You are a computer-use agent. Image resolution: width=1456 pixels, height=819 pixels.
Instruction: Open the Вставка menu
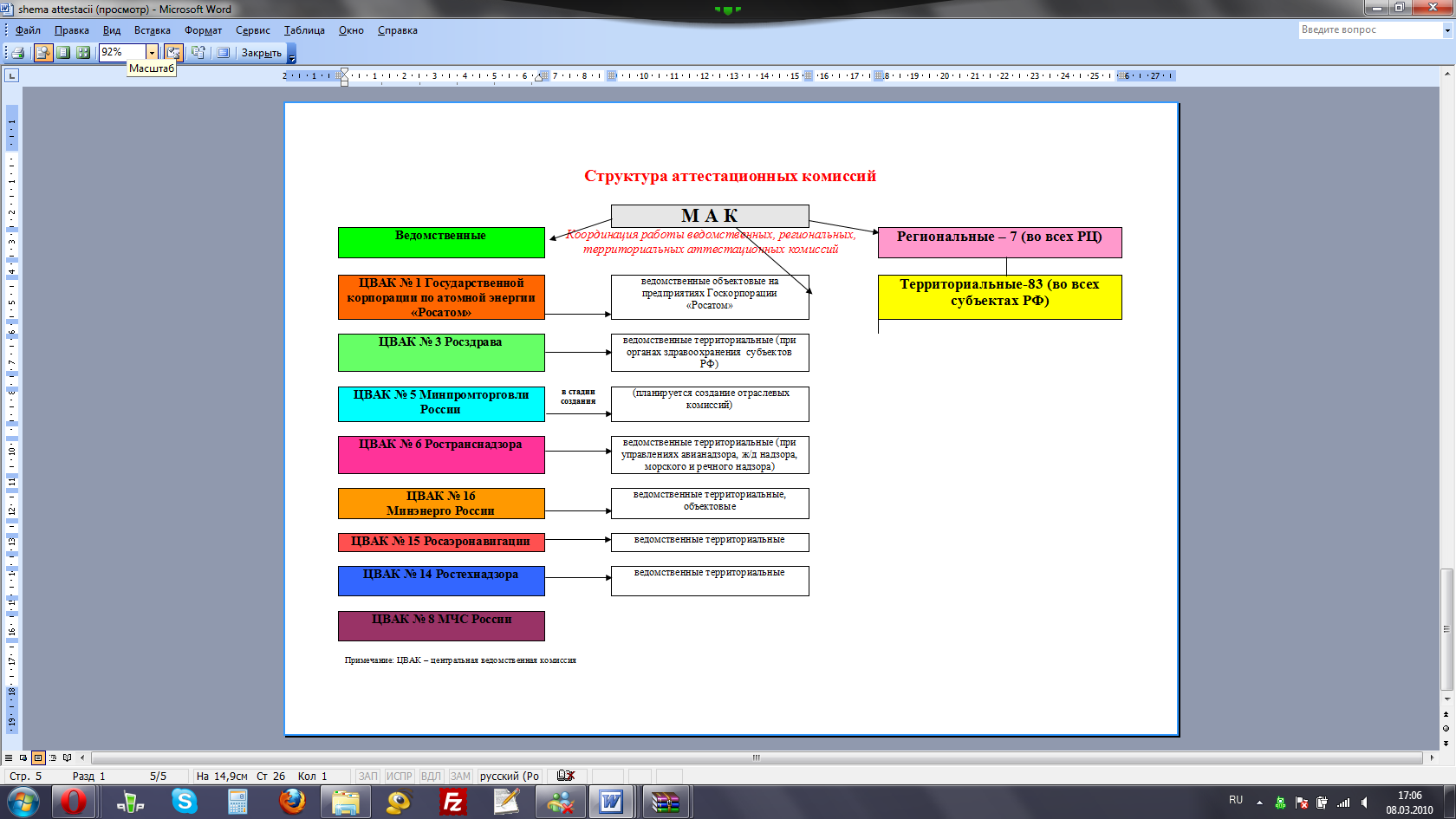pos(153,30)
